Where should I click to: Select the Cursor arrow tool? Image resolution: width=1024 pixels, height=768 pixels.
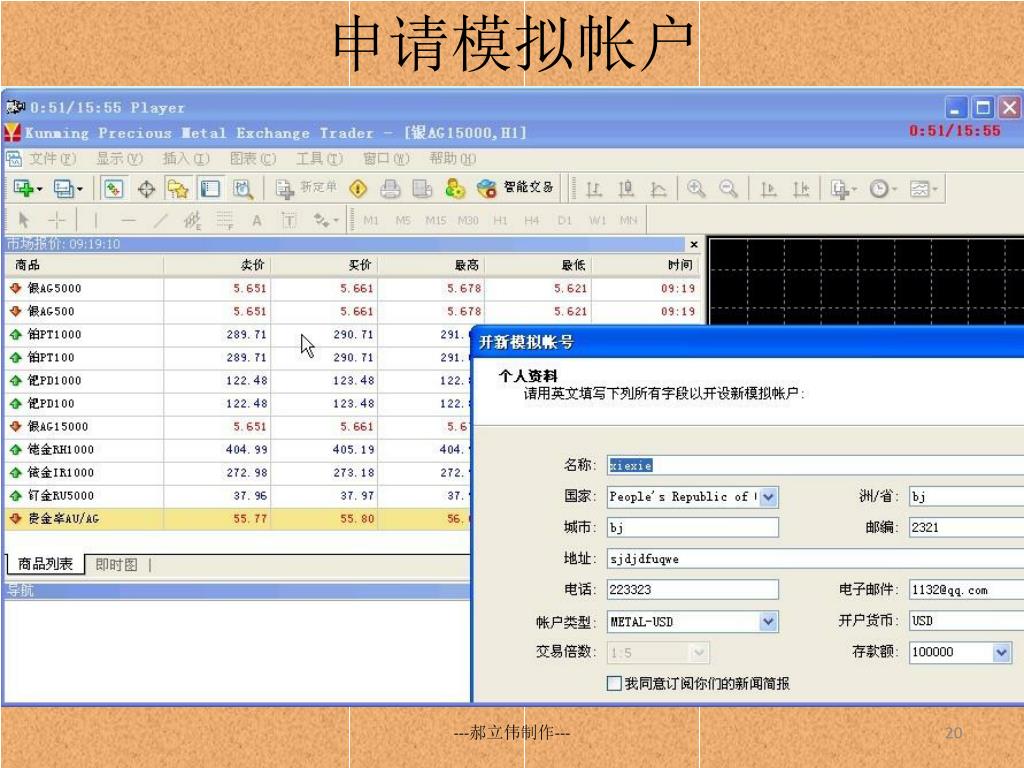pos(24,220)
